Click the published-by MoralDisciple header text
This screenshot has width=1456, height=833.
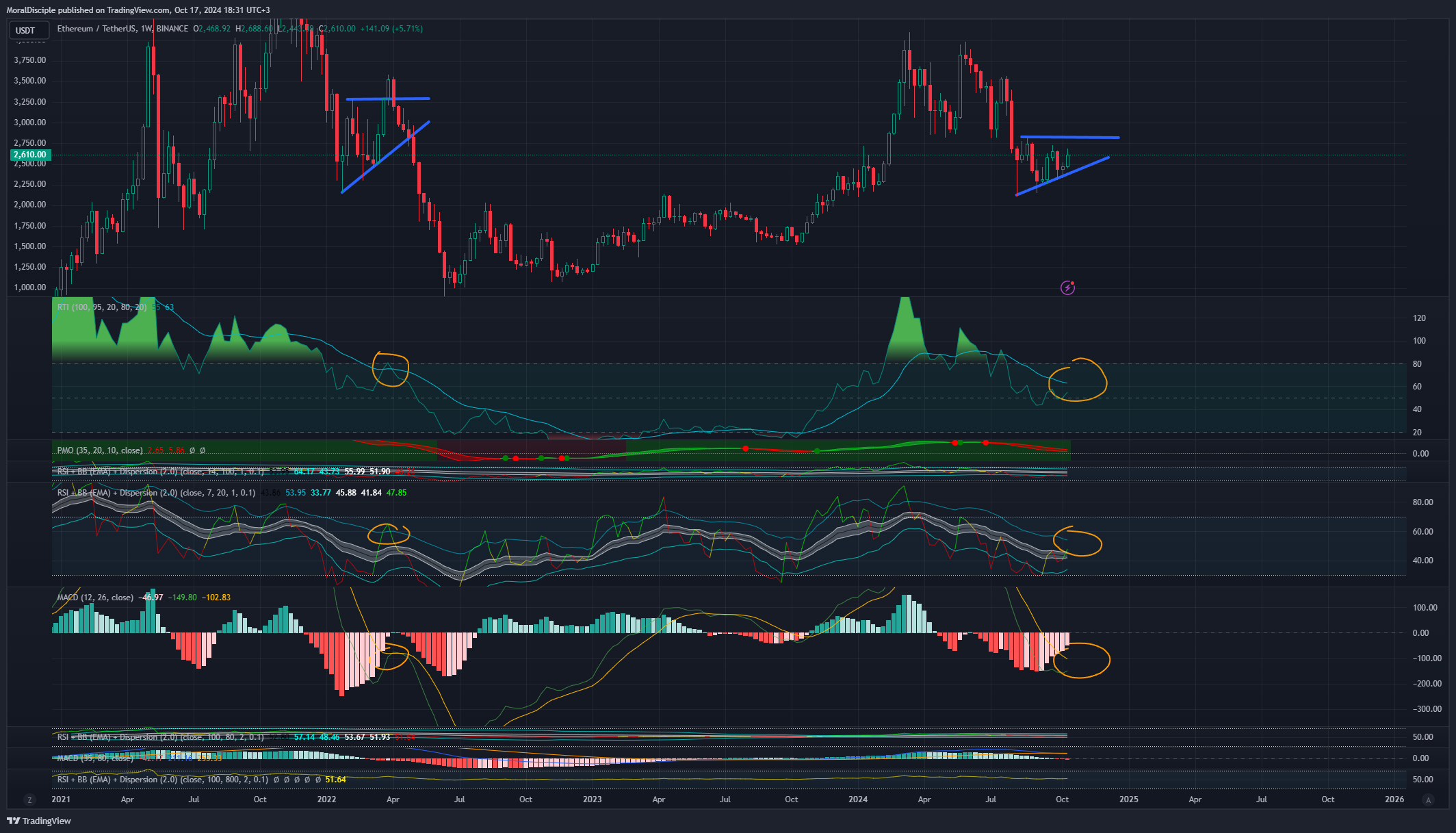[138, 10]
